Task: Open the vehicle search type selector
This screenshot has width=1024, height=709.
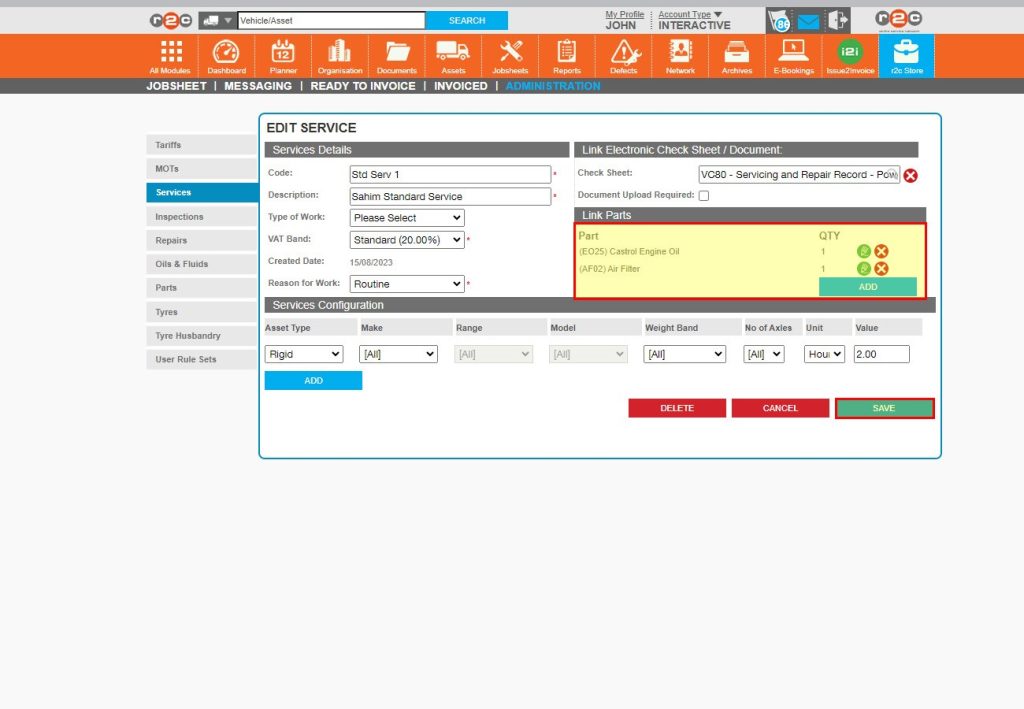Action: click(217, 21)
